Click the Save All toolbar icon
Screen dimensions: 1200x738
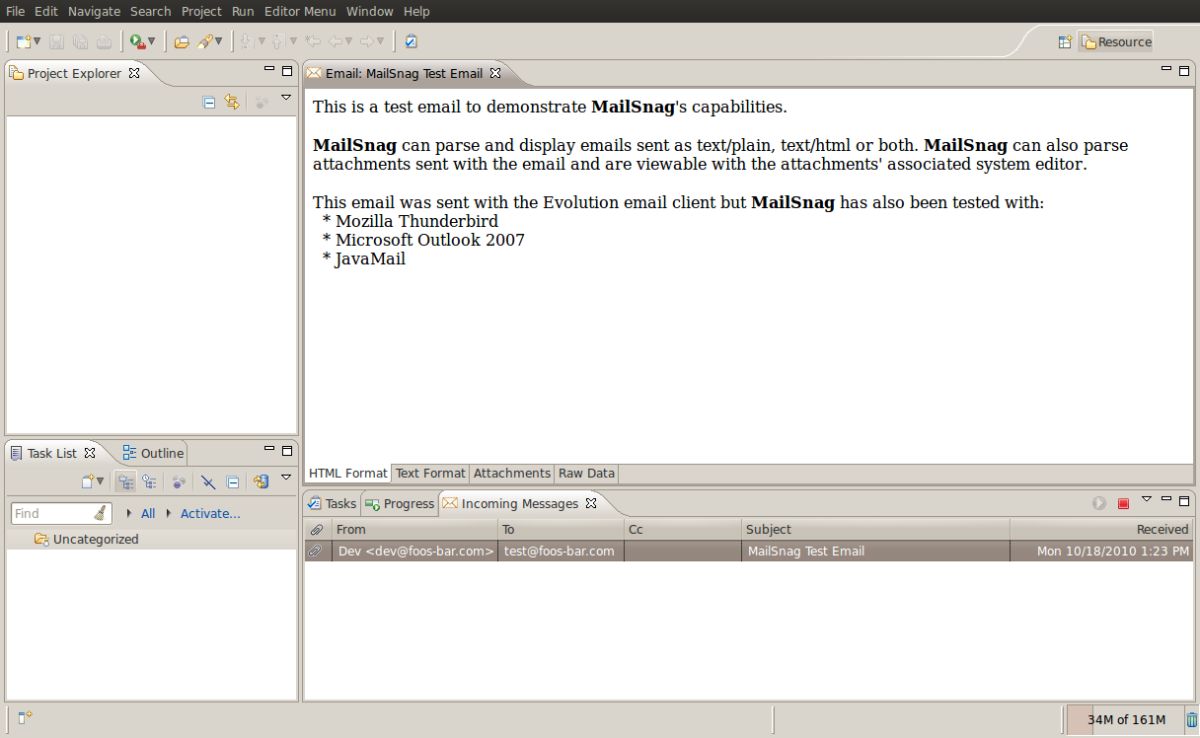click(80, 42)
